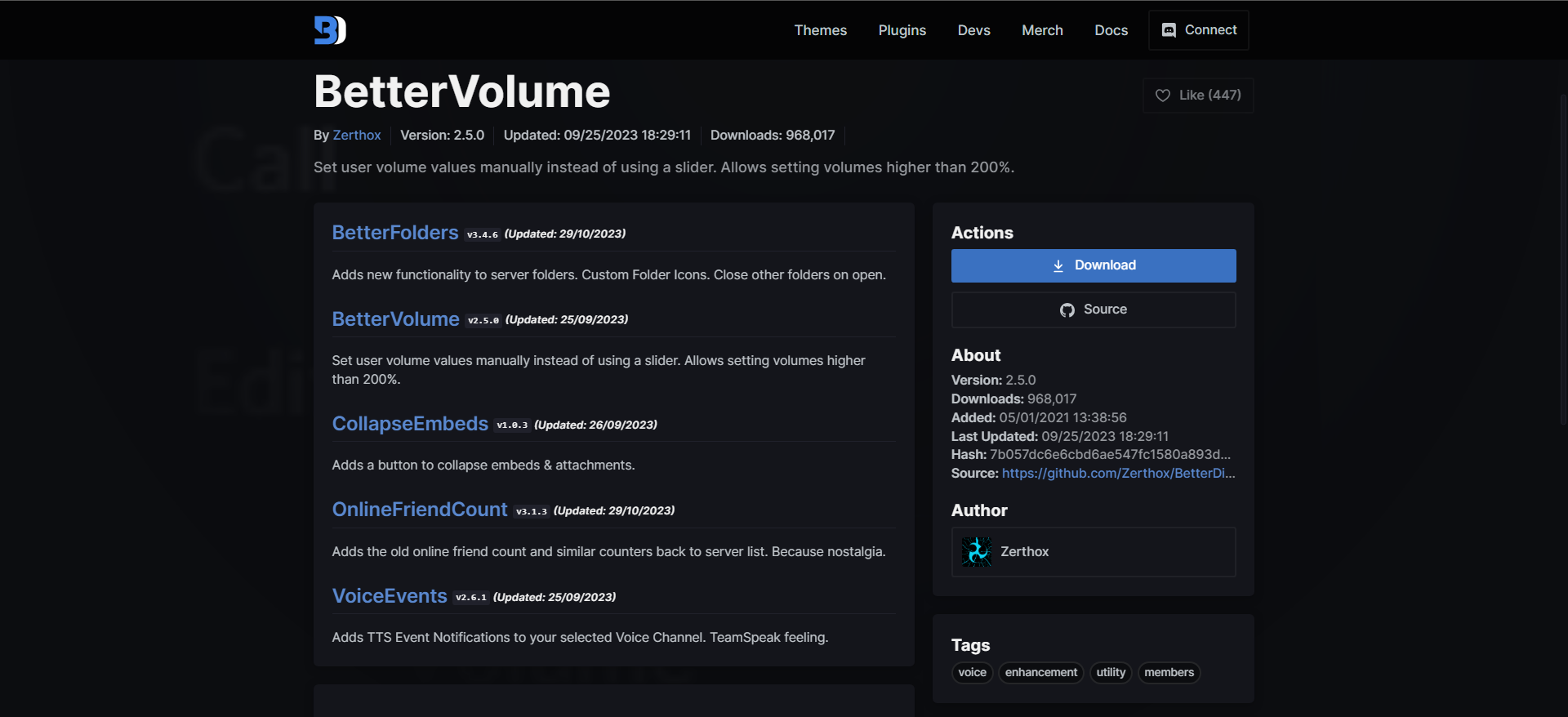Click the v2.6.1 version badge
Screen dimensions: 1568x717
point(471,598)
